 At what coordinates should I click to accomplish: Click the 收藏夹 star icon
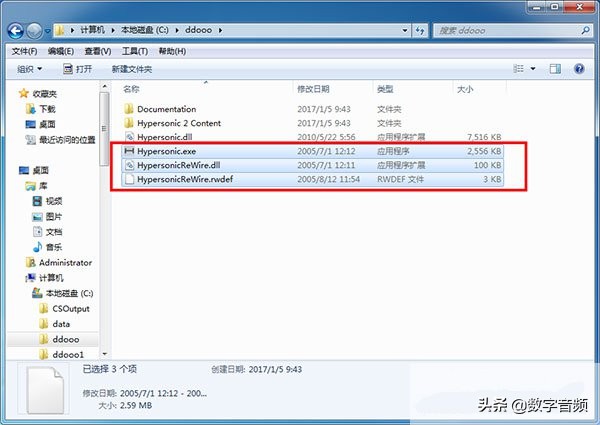click(x=24, y=93)
